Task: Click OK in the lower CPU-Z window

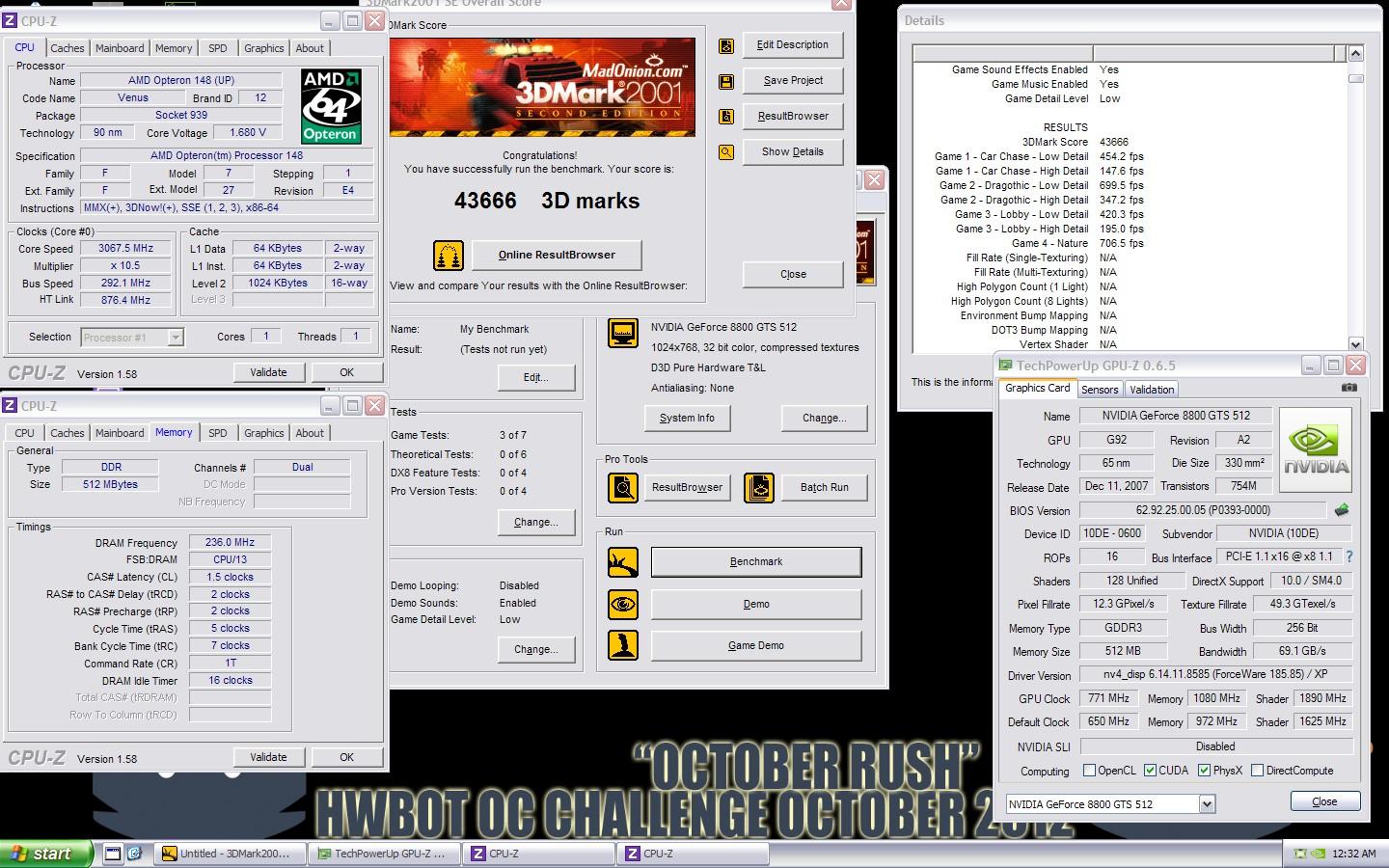Action: point(346,757)
